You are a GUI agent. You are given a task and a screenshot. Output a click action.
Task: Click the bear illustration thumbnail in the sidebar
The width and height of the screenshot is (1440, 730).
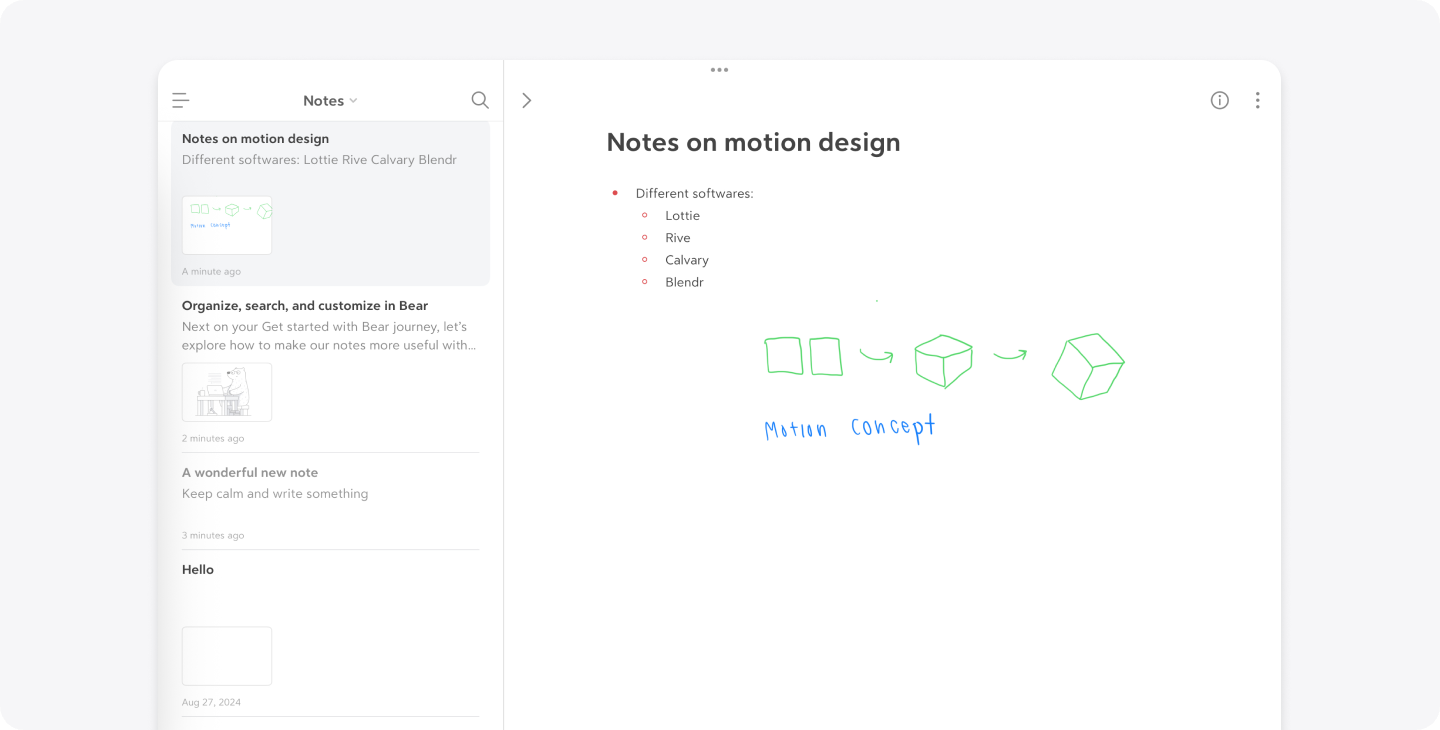(x=227, y=391)
